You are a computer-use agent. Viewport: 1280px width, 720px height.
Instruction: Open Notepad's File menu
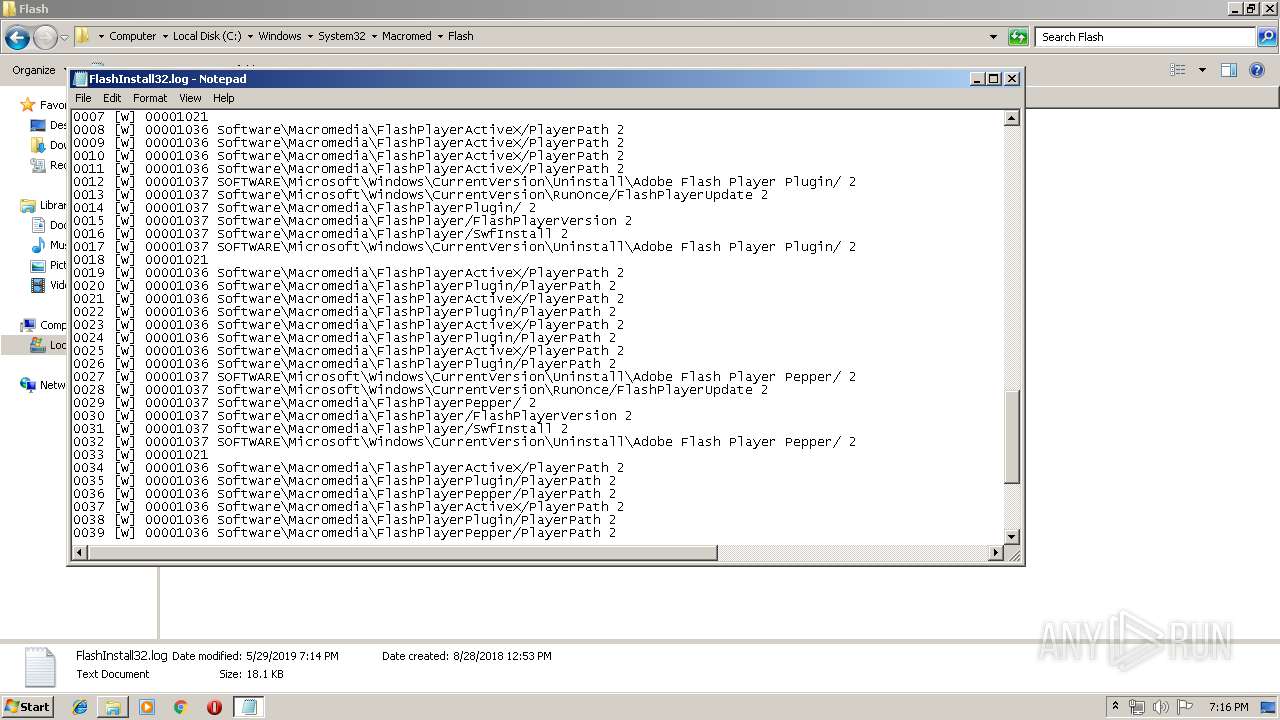pyautogui.click(x=83, y=98)
